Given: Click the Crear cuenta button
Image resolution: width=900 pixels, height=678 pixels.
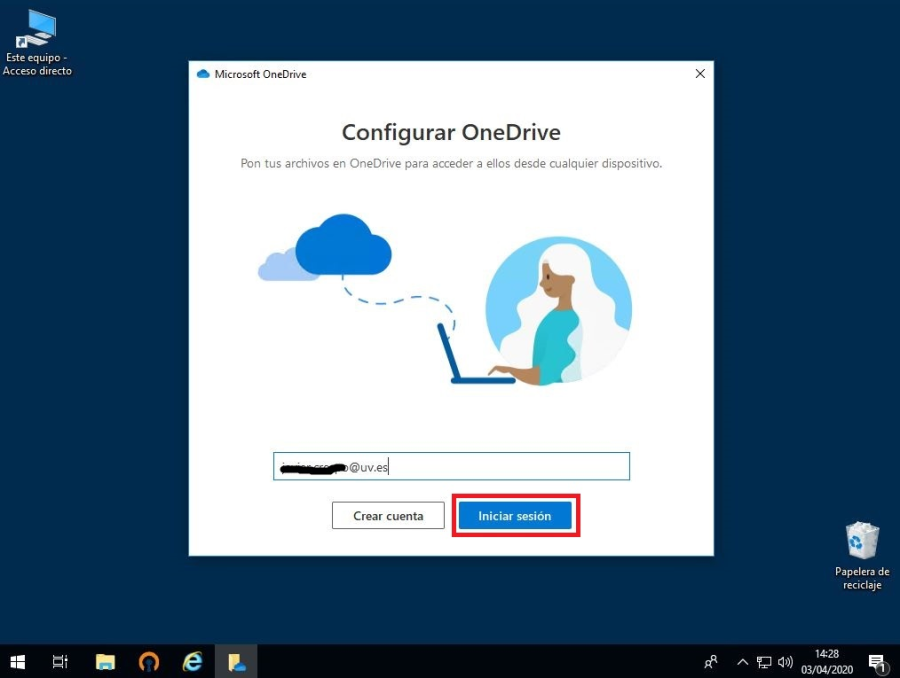Looking at the screenshot, I should pos(388,516).
